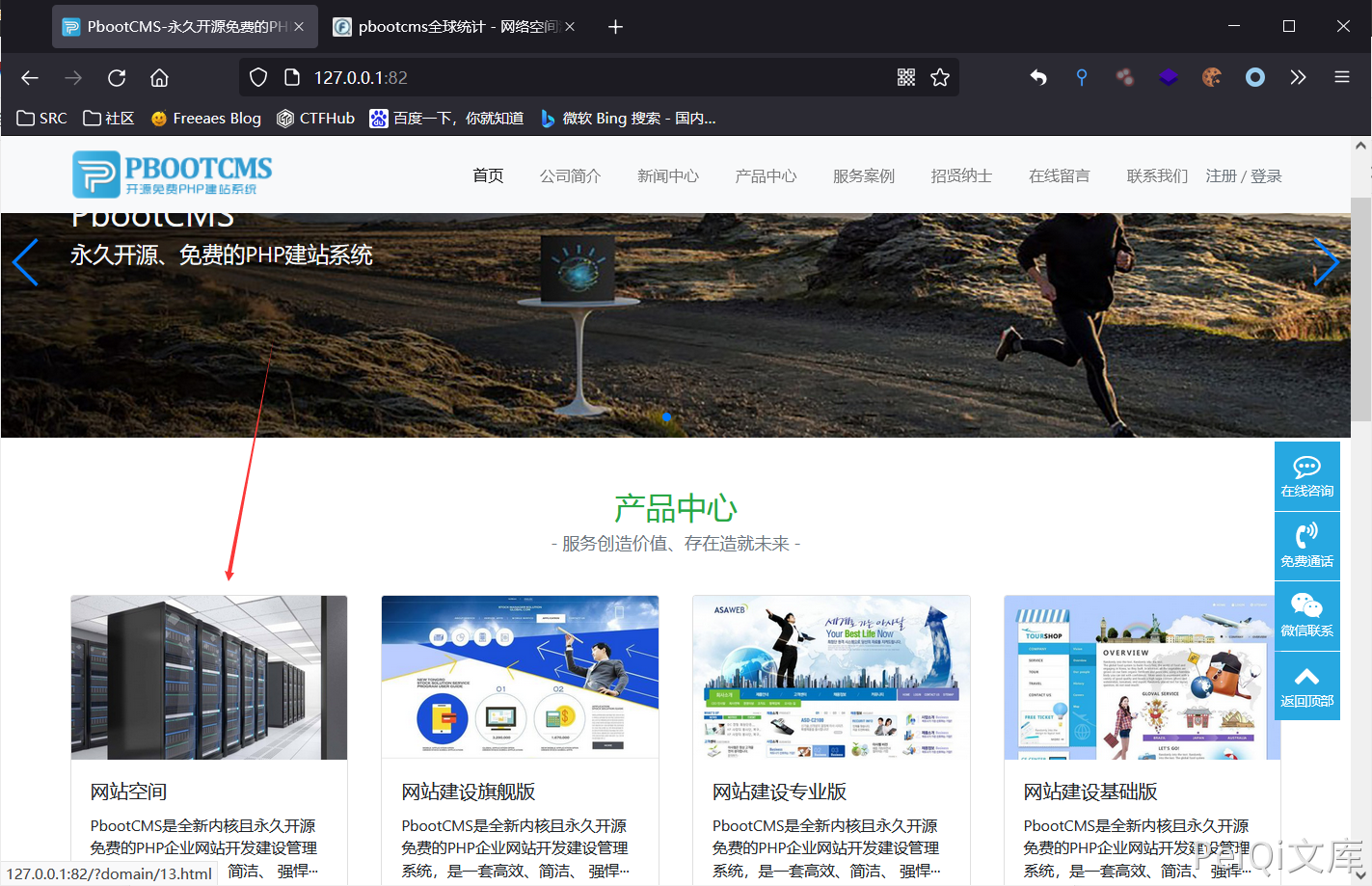Open the blue pin extension icon
This screenshot has height=886, width=1372.
click(x=1082, y=77)
